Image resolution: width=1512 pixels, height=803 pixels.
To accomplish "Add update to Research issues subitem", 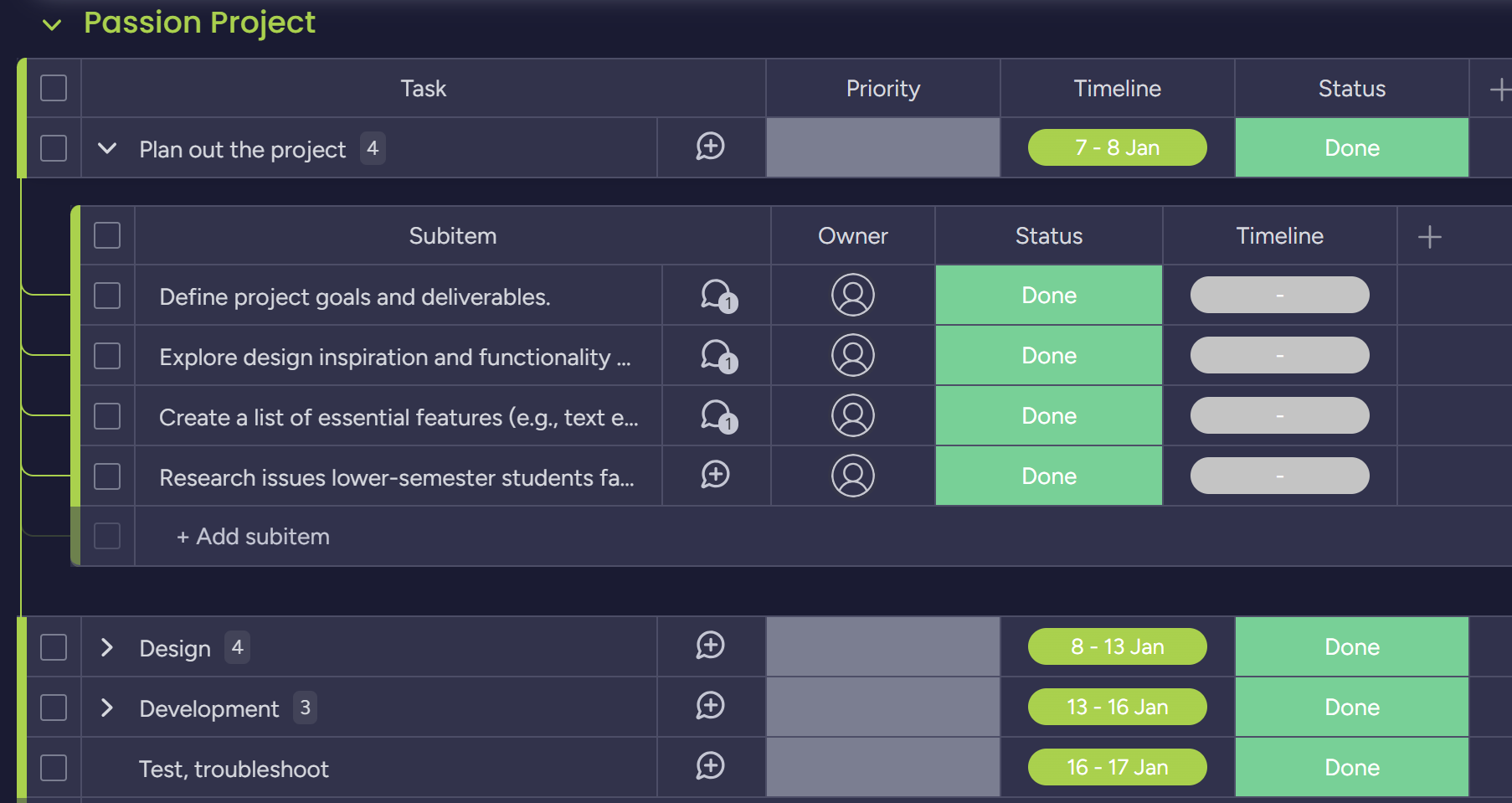I will (715, 476).
